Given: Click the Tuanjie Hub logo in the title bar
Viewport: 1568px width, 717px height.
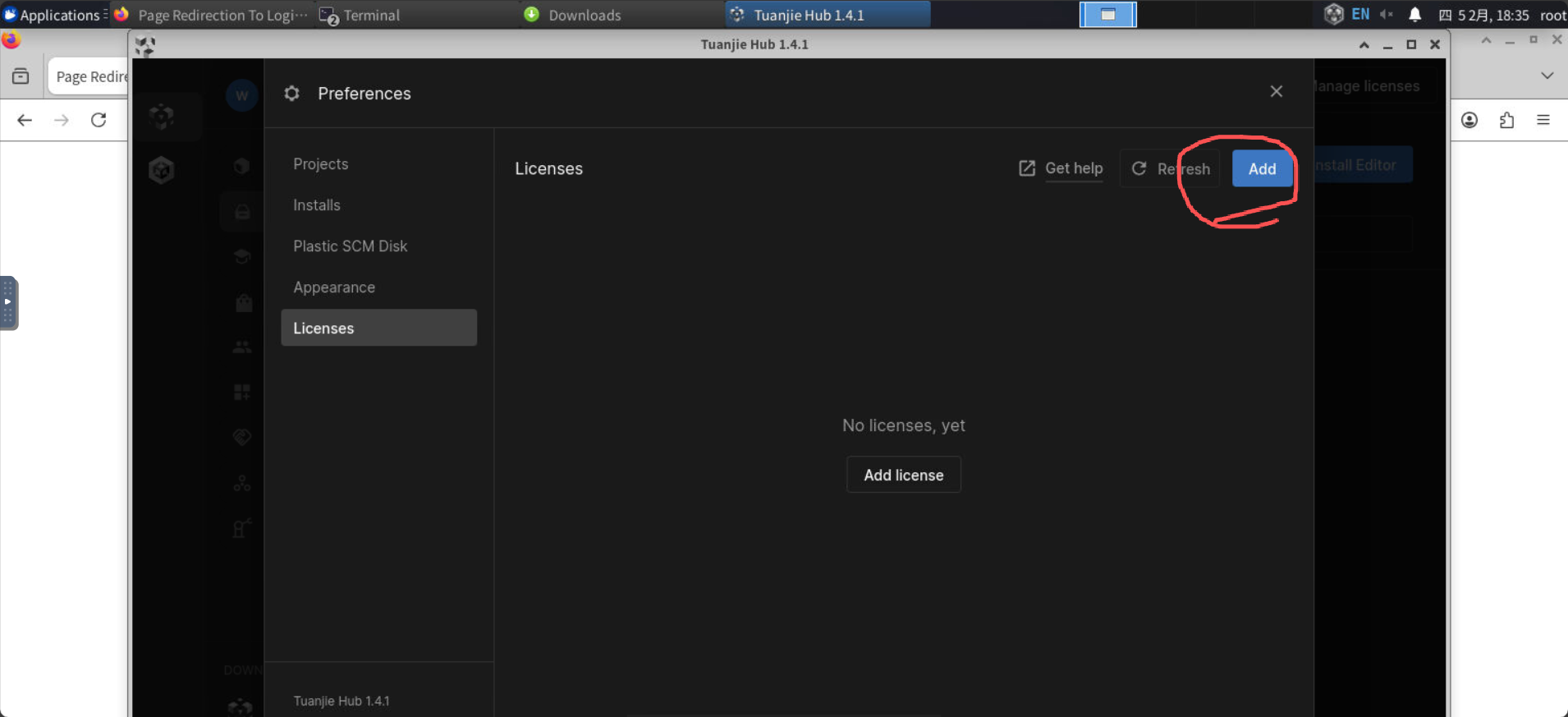Looking at the screenshot, I should point(145,46).
